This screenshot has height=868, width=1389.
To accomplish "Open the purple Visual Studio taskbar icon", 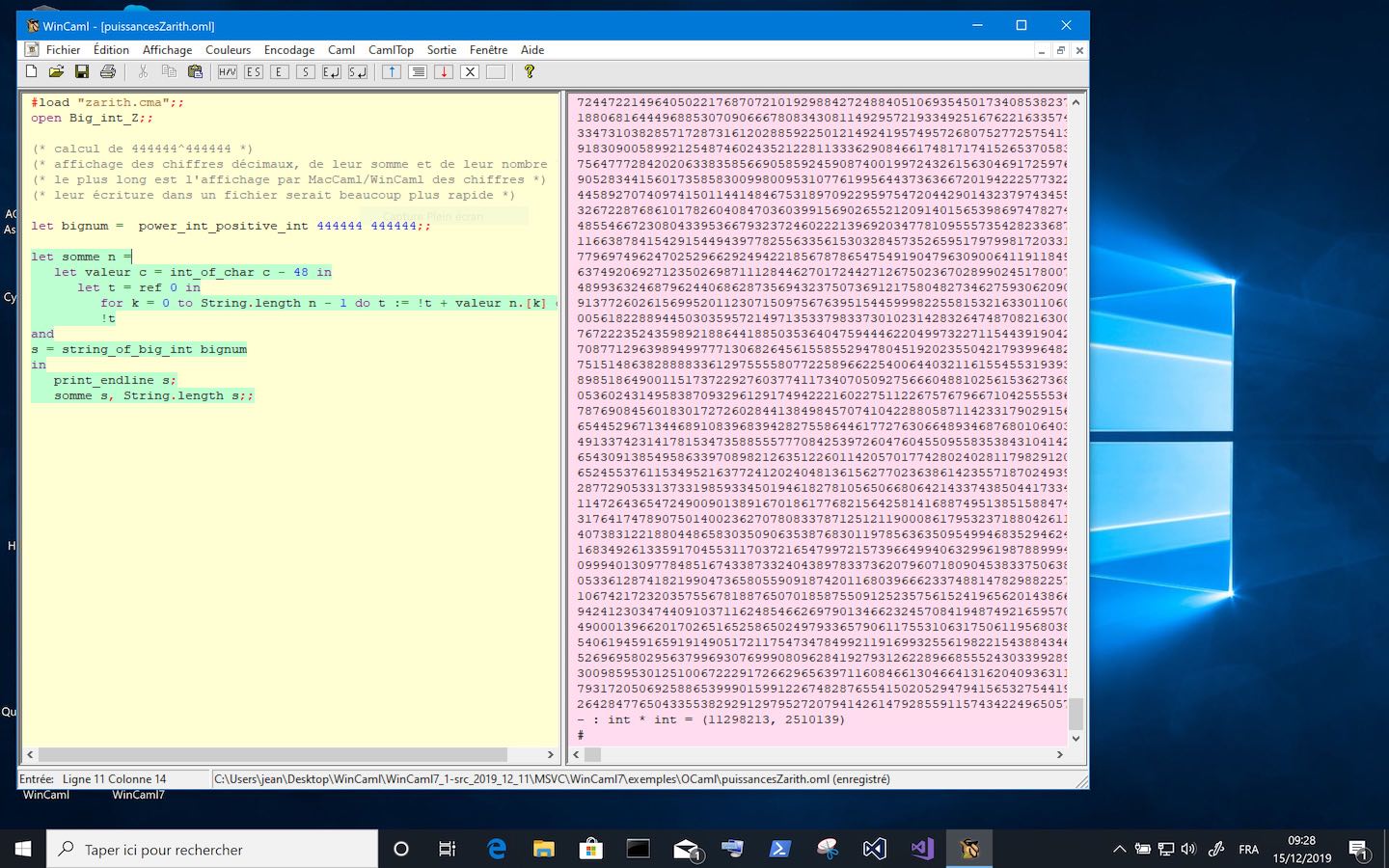I will (x=922, y=849).
